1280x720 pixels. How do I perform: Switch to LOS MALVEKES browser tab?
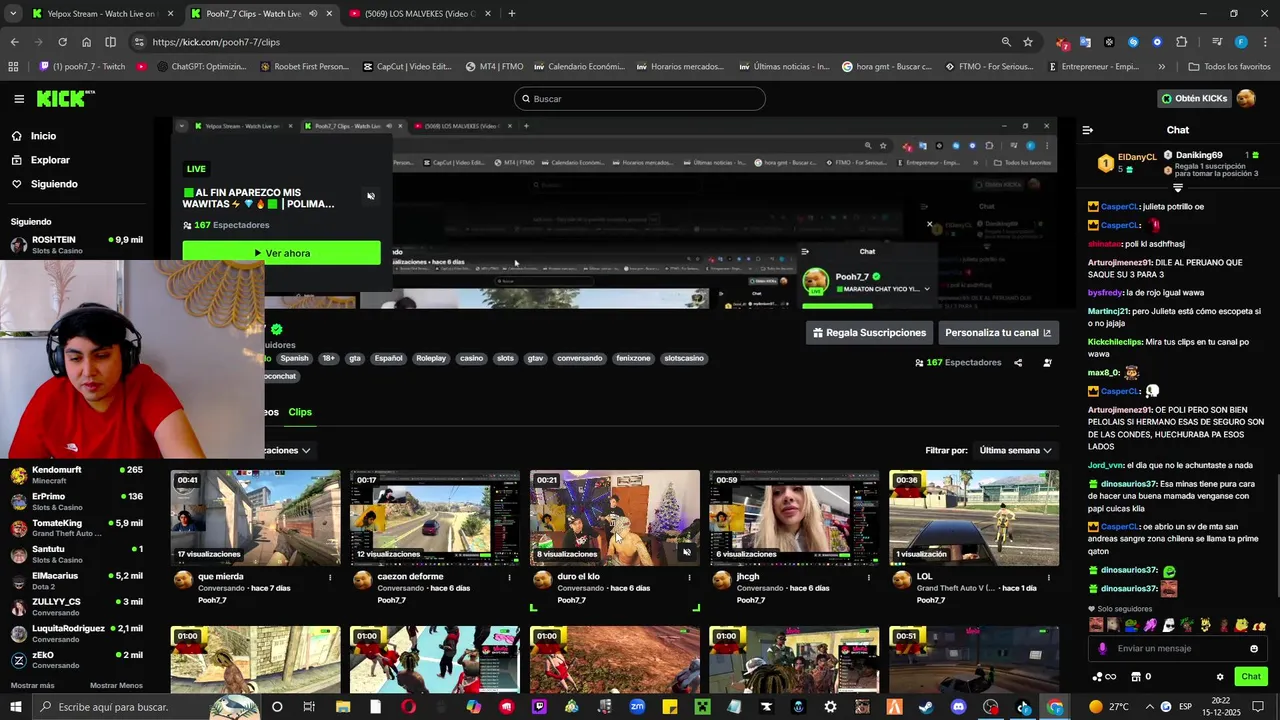pos(418,14)
